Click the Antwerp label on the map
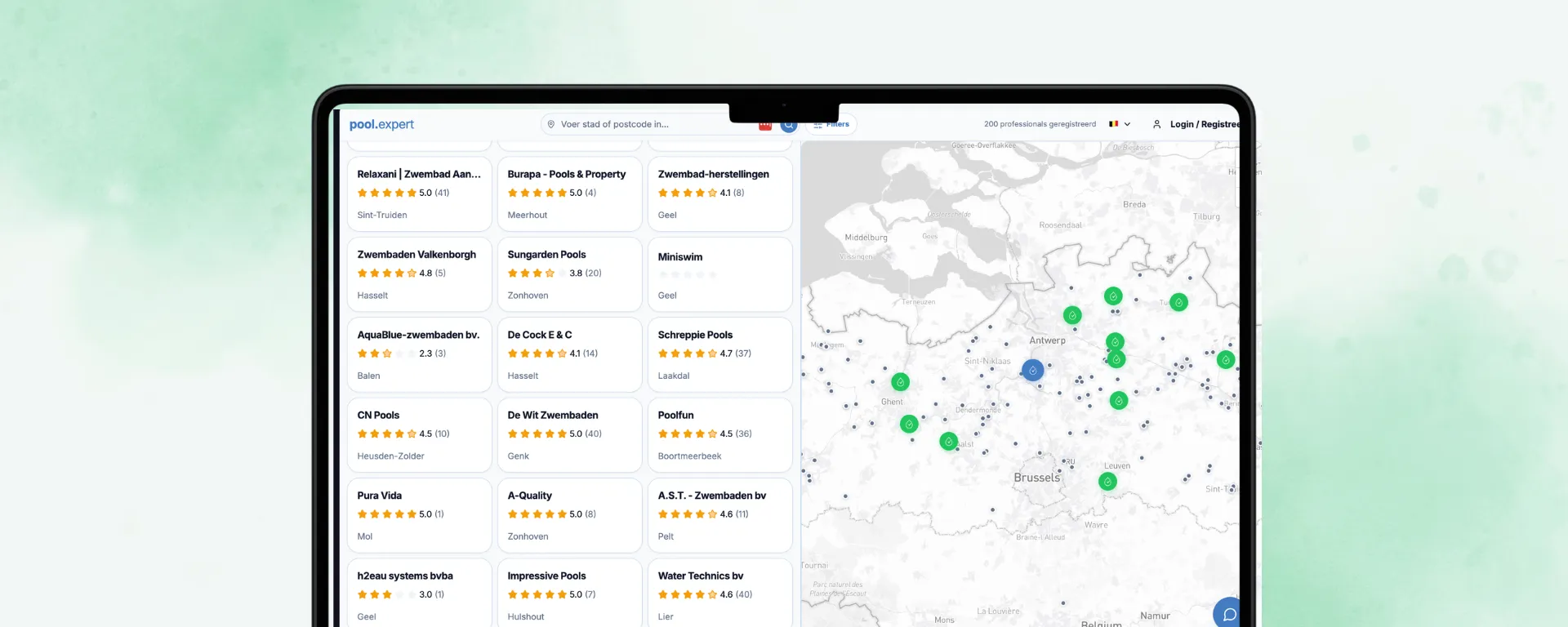This screenshot has width=1568, height=627. click(x=1047, y=340)
